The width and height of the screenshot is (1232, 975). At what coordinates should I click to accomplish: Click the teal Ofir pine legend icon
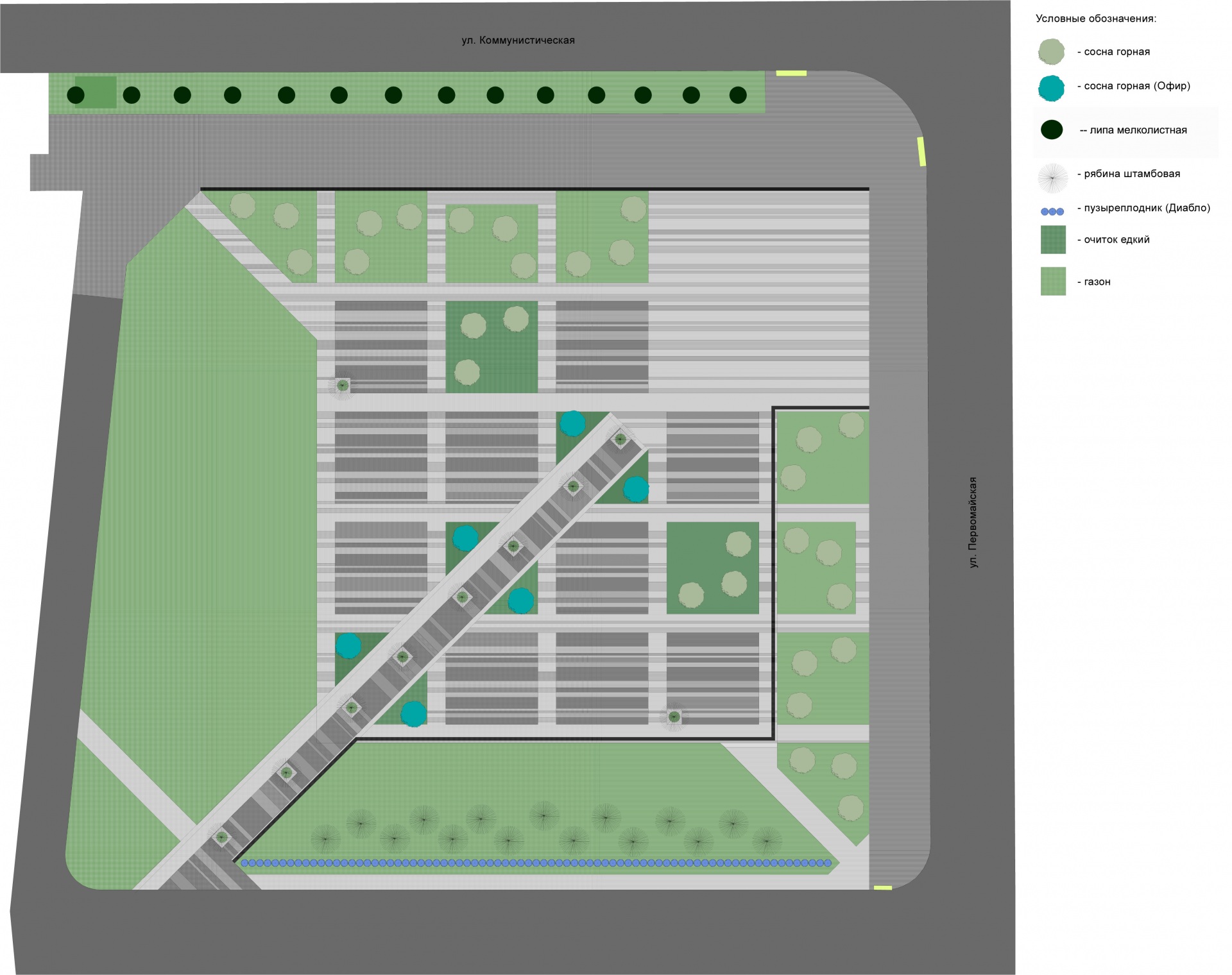click(x=1051, y=88)
